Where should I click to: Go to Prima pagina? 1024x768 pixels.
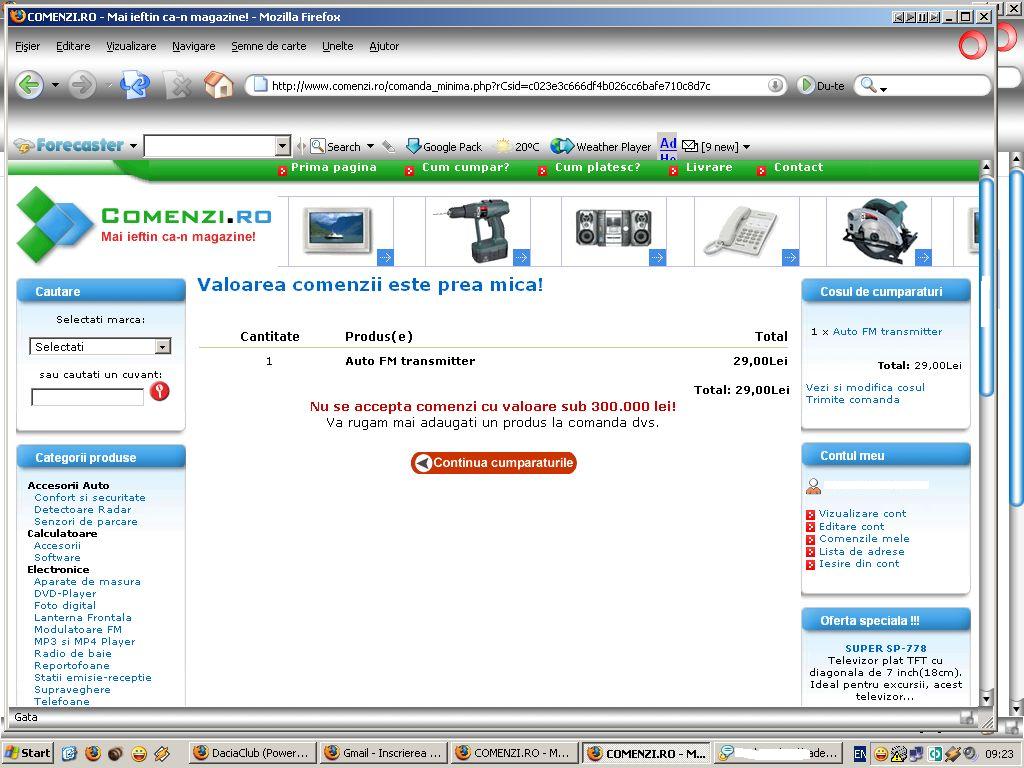pos(334,168)
